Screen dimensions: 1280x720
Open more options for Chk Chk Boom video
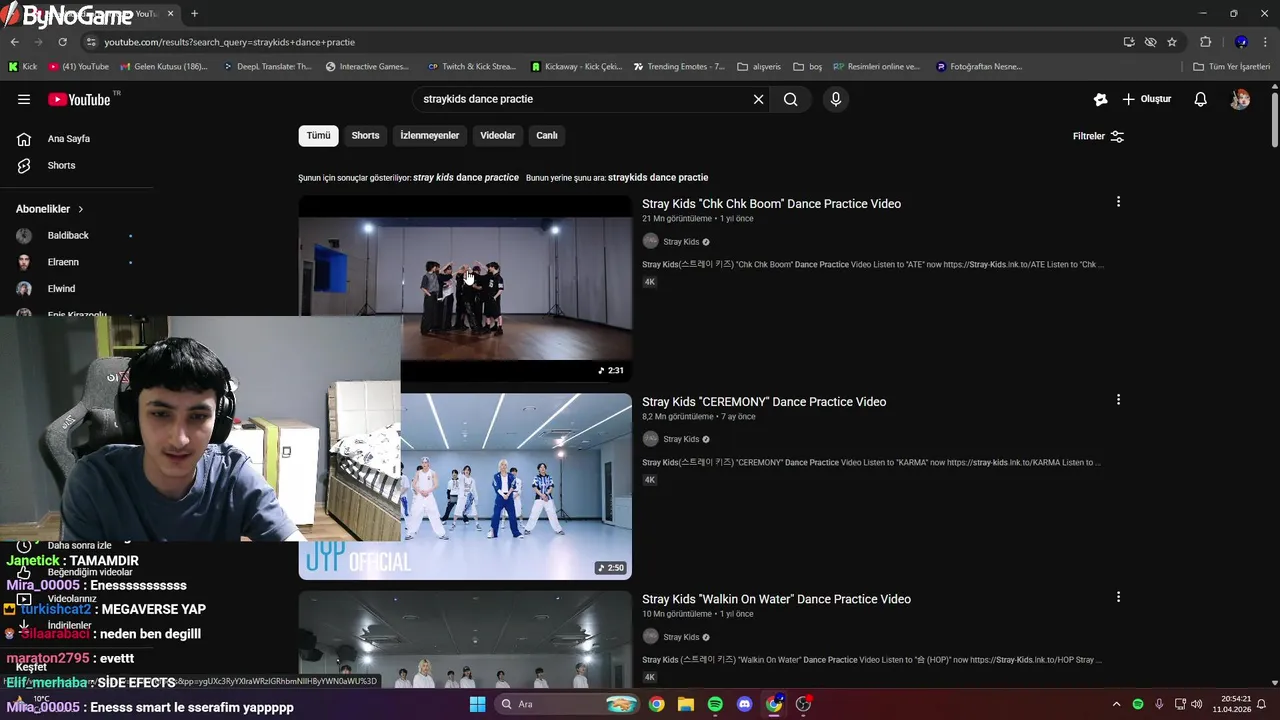pyautogui.click(x=1118, y=202)
